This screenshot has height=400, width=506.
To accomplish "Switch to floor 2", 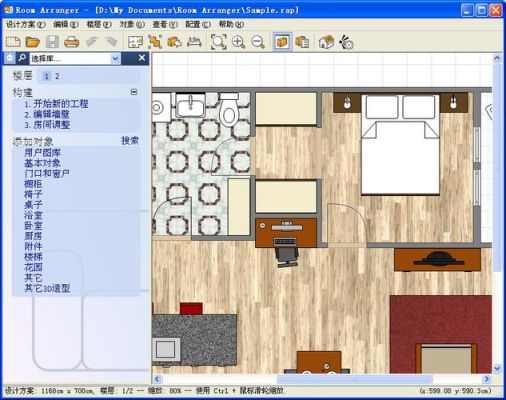I will tap(57, 76).
